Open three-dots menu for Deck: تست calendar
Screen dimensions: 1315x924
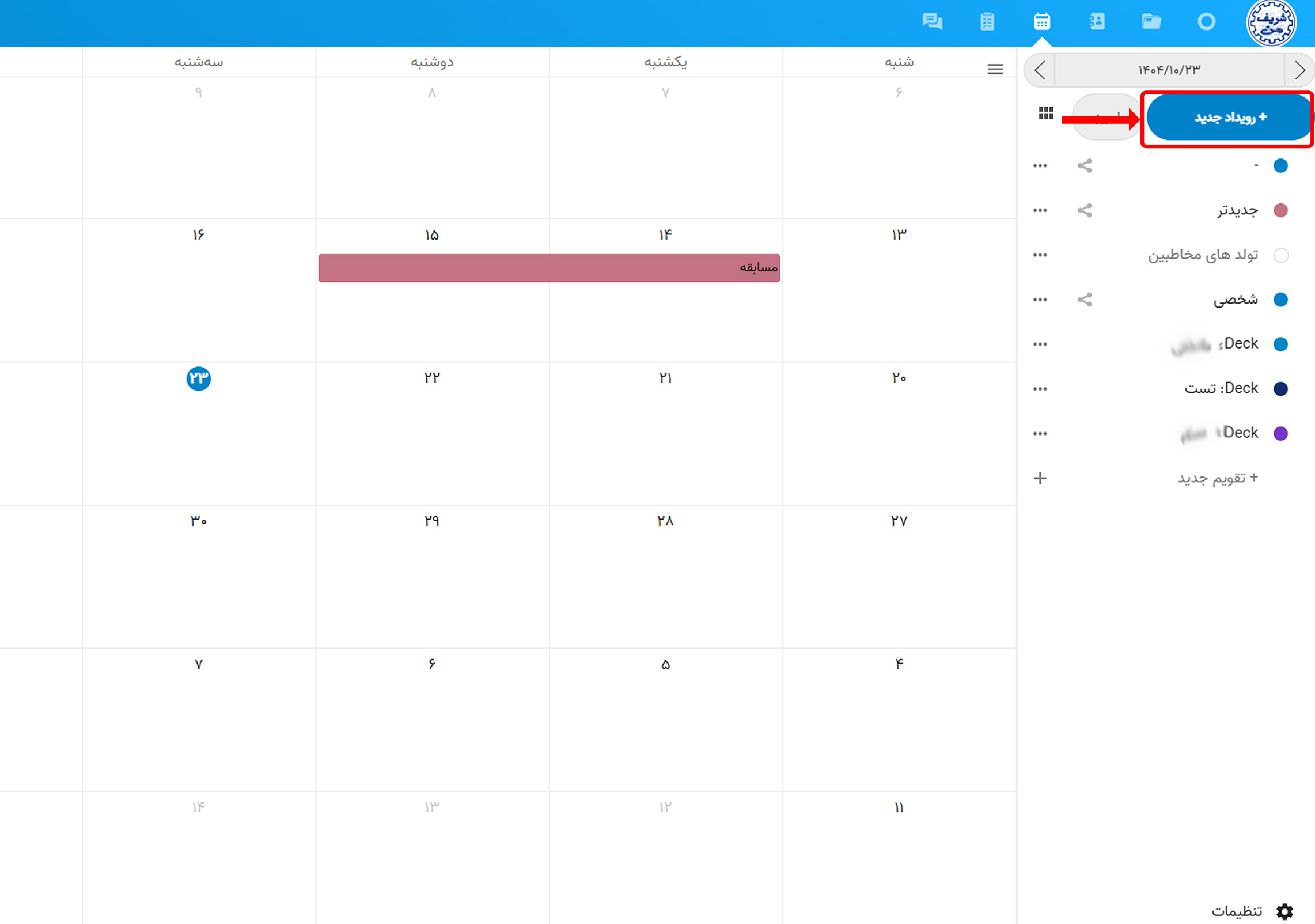1040,389
